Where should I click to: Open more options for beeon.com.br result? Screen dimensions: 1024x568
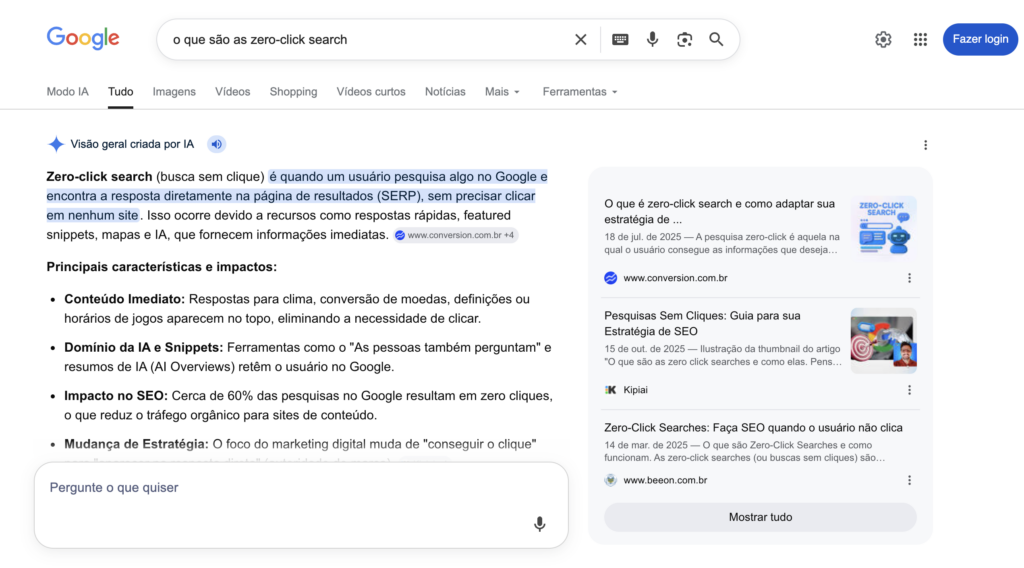909,480
